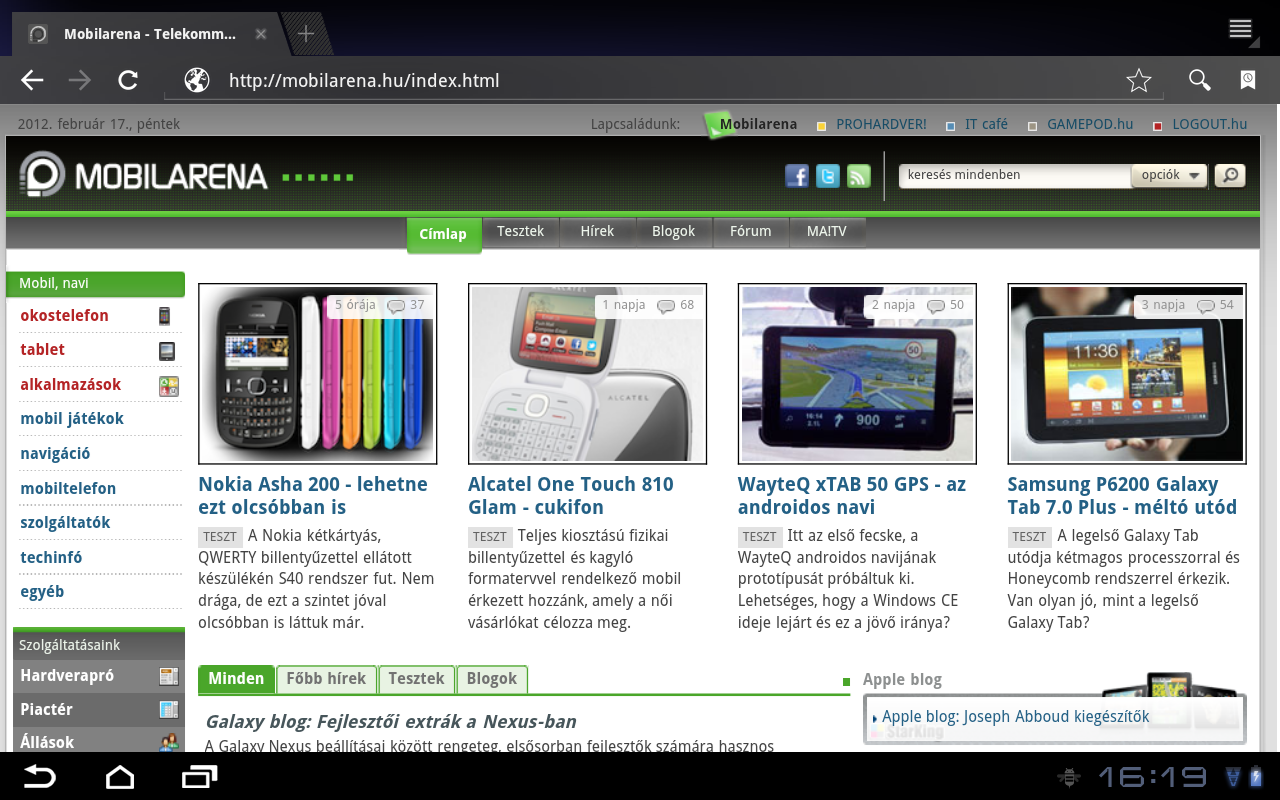Open the techinfó sidebar link
1280x800 pixels.
point(51,558)
